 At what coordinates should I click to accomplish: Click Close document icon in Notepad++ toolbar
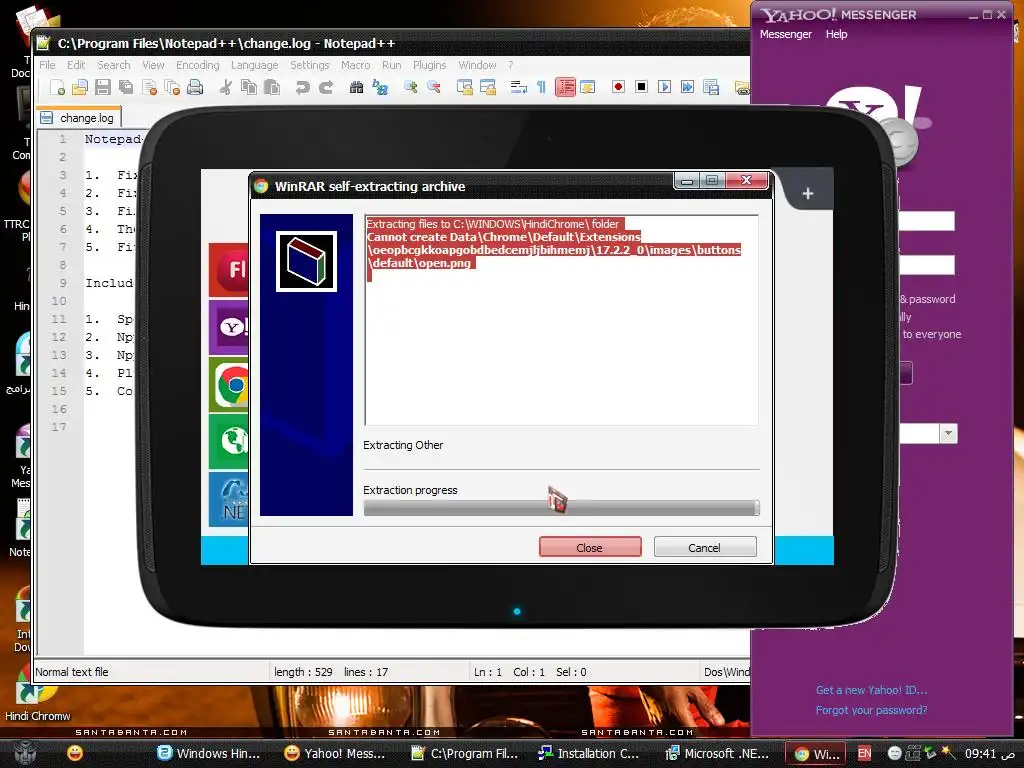[150, 87]
